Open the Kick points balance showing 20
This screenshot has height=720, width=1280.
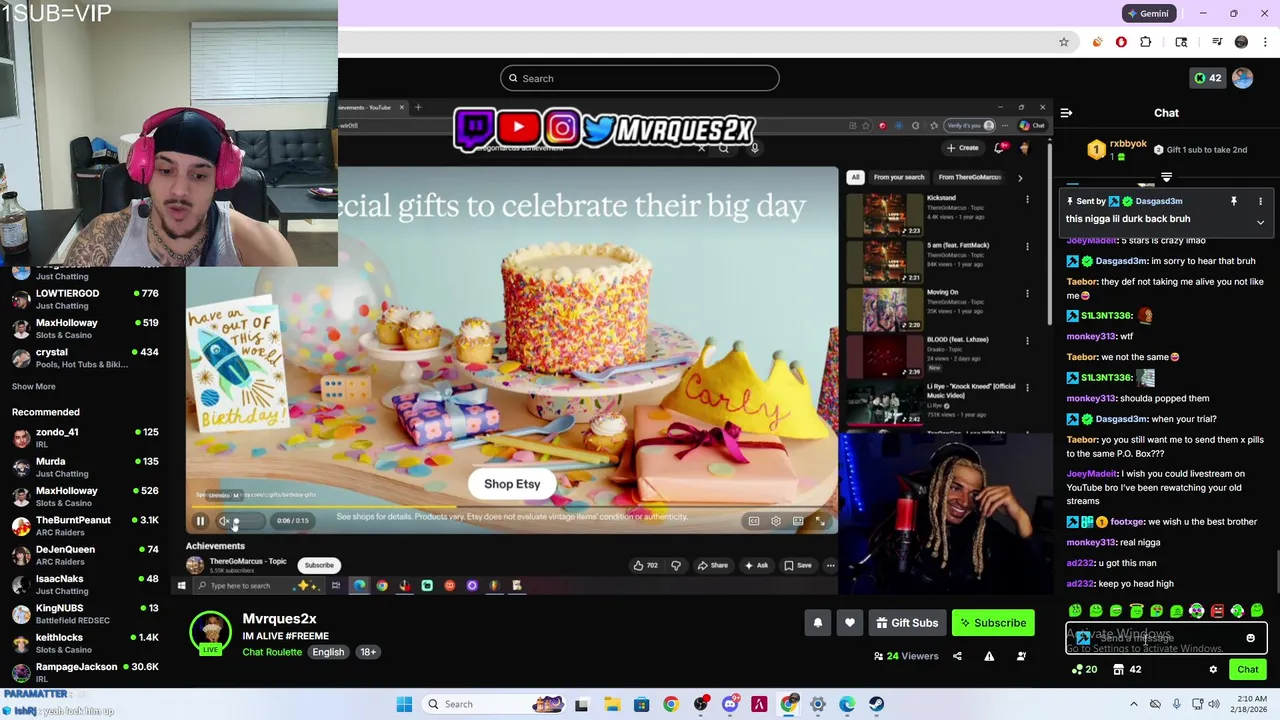point(1084,670)
